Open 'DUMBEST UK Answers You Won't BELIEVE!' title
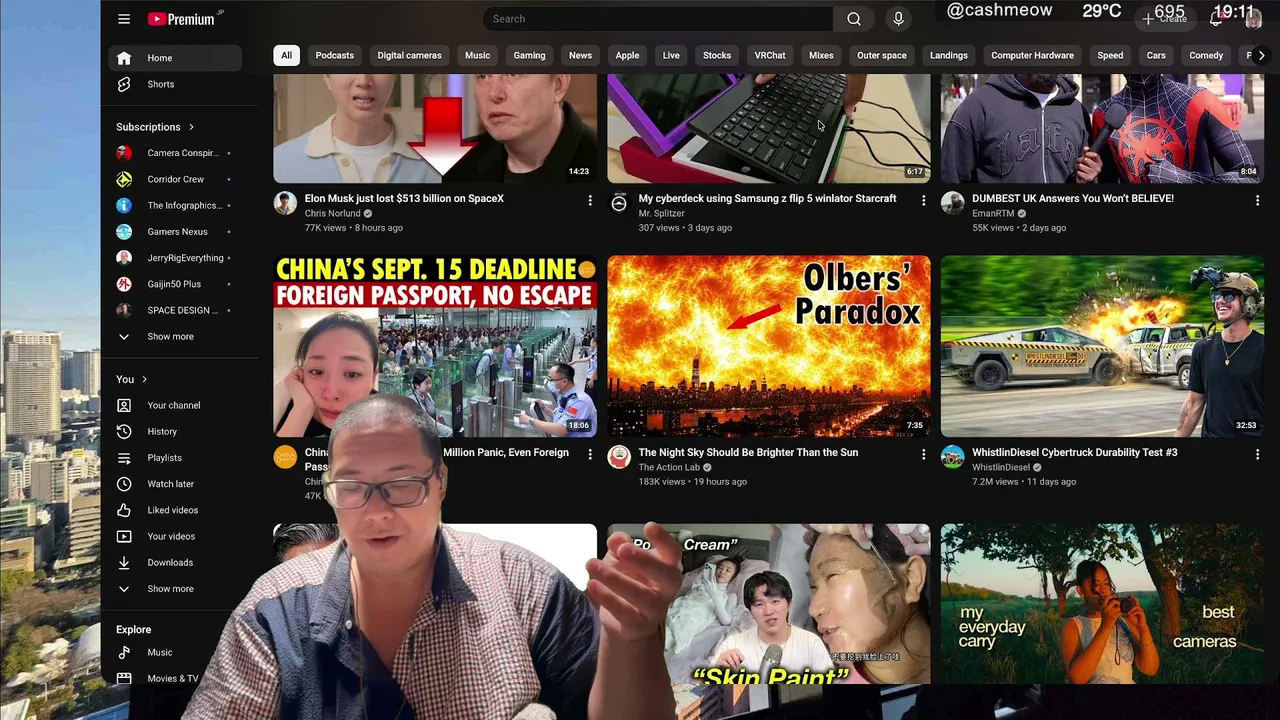1280x720 pixels. pyautogui.click(x=1073, y=199)
